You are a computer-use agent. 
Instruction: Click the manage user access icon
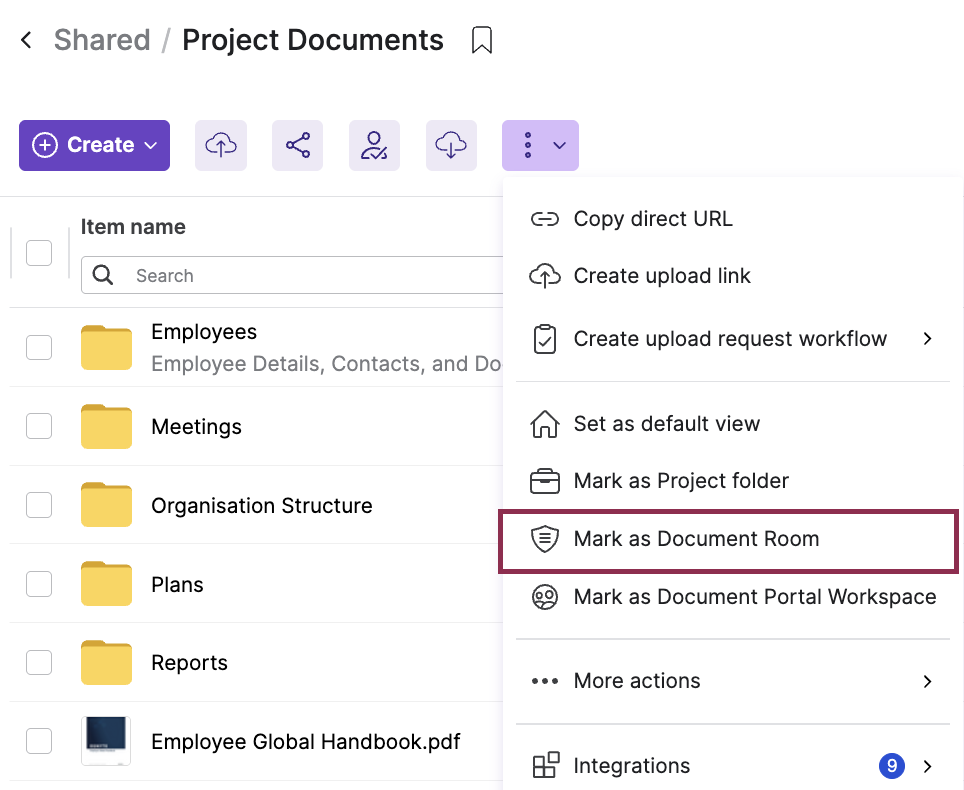point(374,145)
